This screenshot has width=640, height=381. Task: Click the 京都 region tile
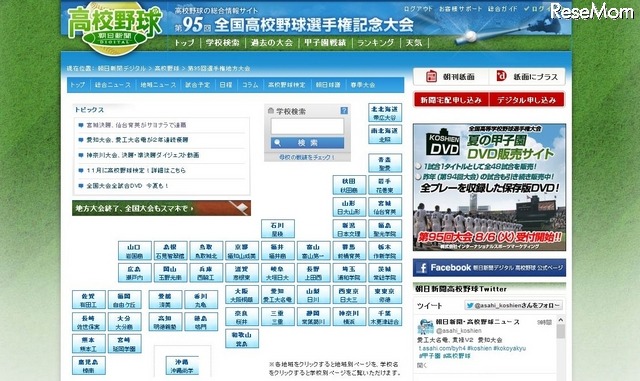(242, 251)
